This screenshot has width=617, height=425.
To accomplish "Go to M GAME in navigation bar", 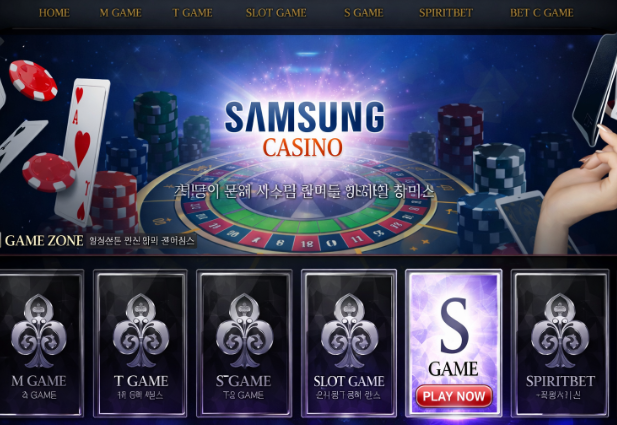I will pos(120,13).
